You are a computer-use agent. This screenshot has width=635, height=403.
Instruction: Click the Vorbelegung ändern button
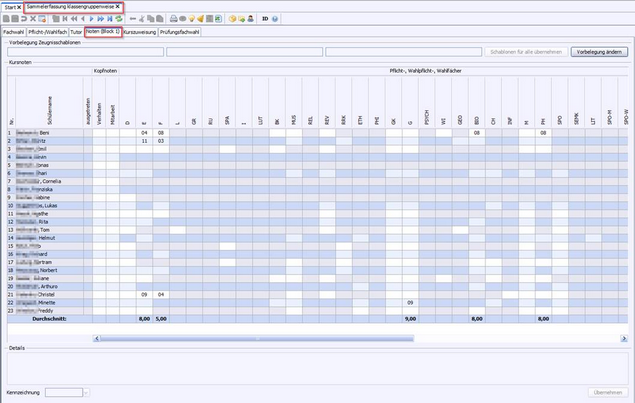point(599,51)
